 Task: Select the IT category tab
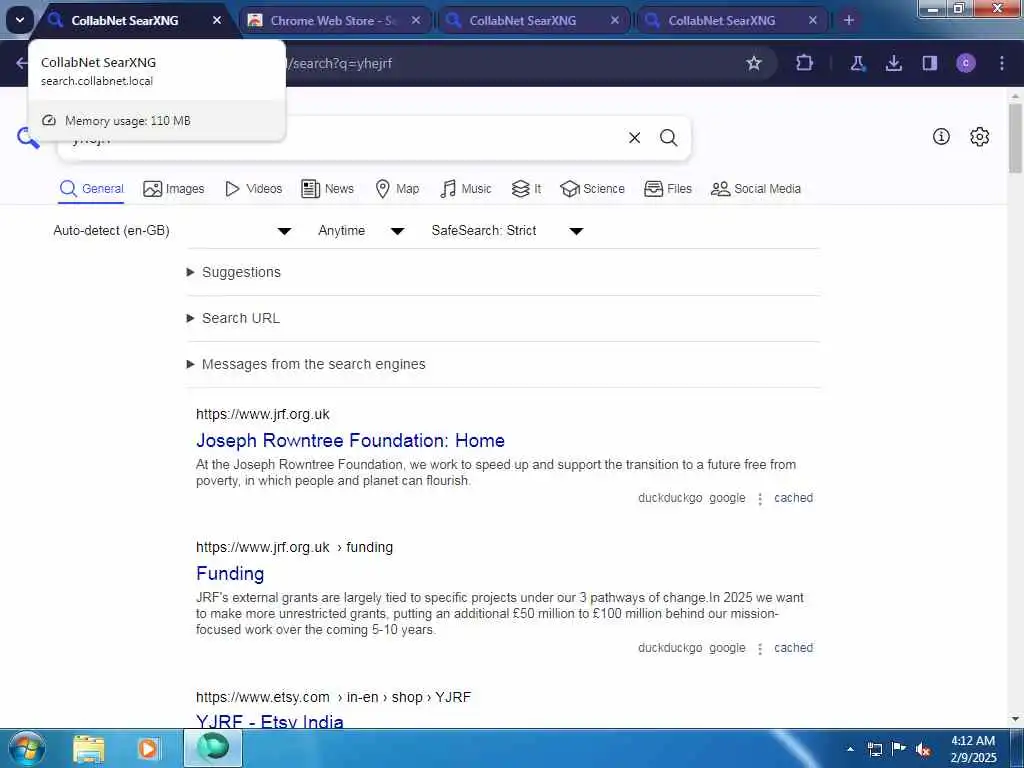(526, 189)
